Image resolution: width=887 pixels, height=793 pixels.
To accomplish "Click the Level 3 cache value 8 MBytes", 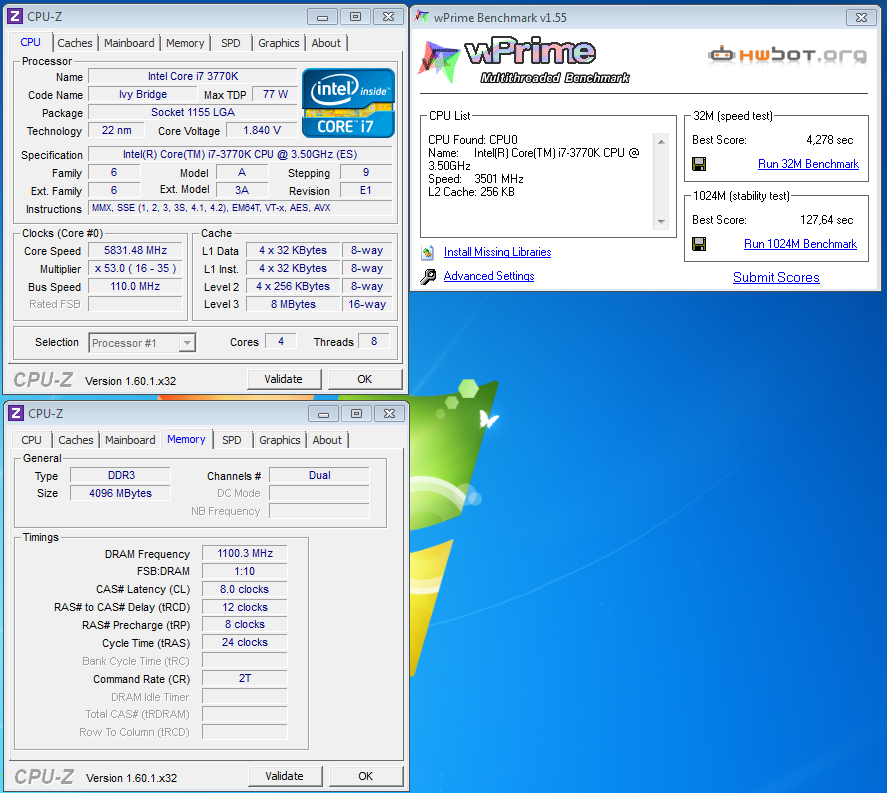I will click(294, 304).
